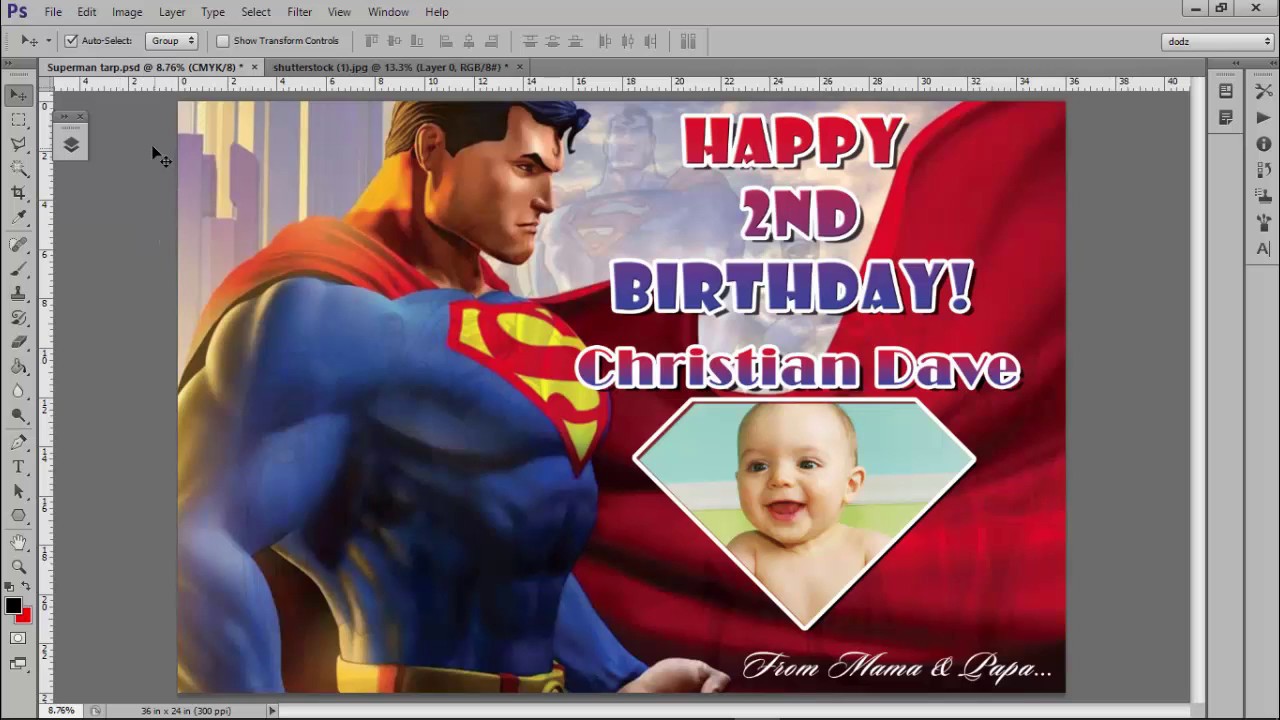
Task: Select the Polygonal Lasso tool
Action: coord(18,144)
